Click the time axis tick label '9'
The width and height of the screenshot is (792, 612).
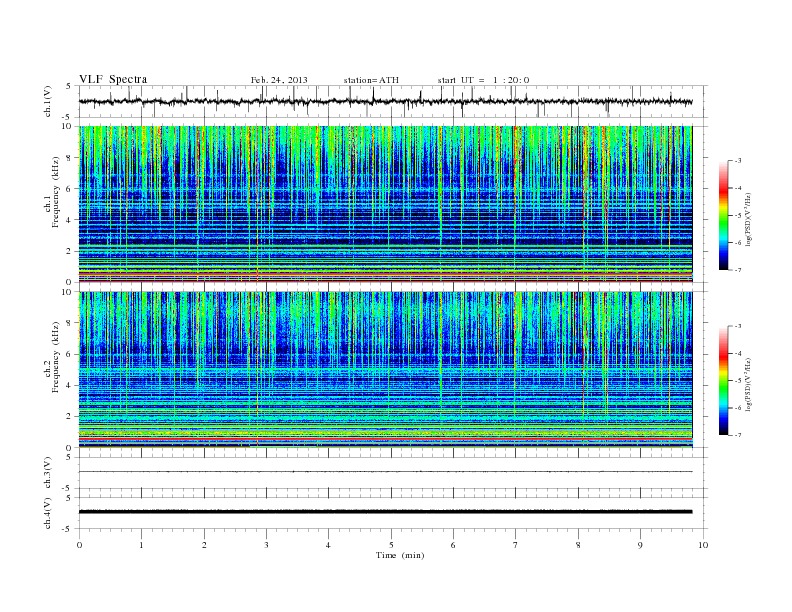pyautogui.click(x=640, y=545)
